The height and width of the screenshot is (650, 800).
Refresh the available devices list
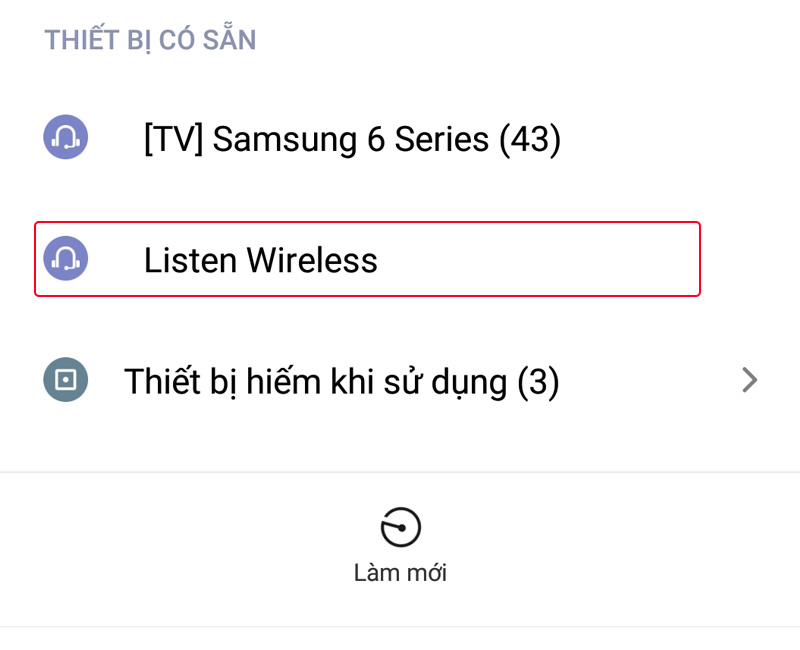coord(400,545)
